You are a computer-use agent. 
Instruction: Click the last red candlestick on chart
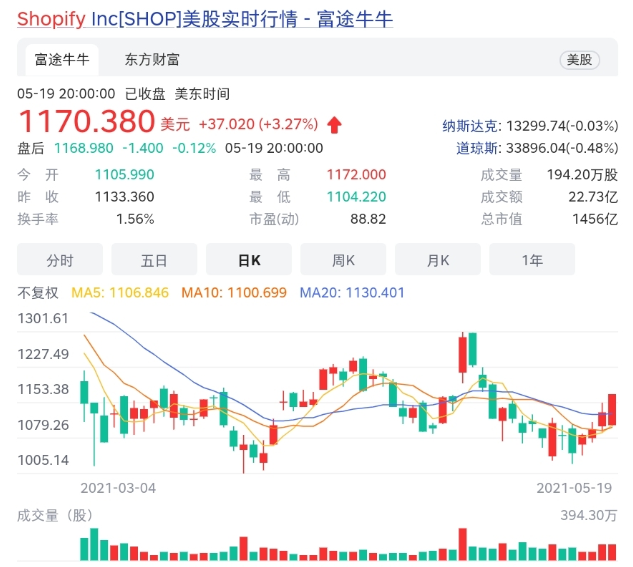(612, 409)
